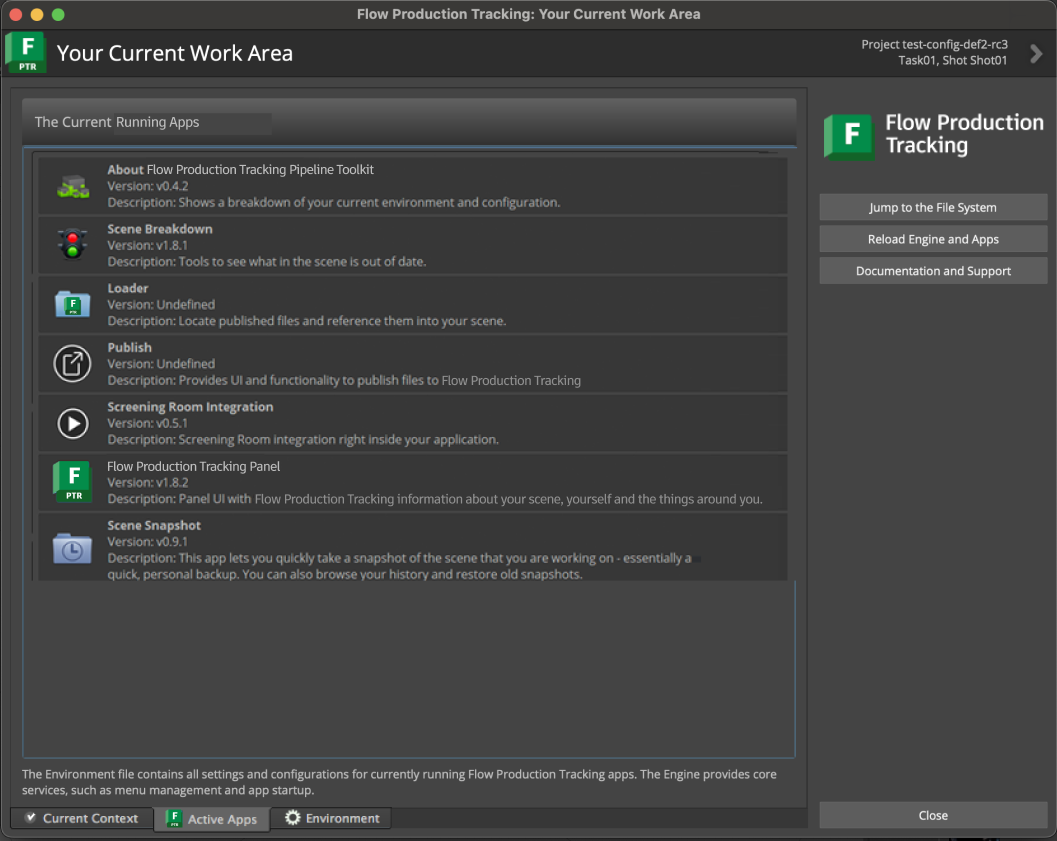This screenshot has height=841, width=1057.
Task: Click the Scene Breakdown traffic light icon
Action: (x=72, y=244)
